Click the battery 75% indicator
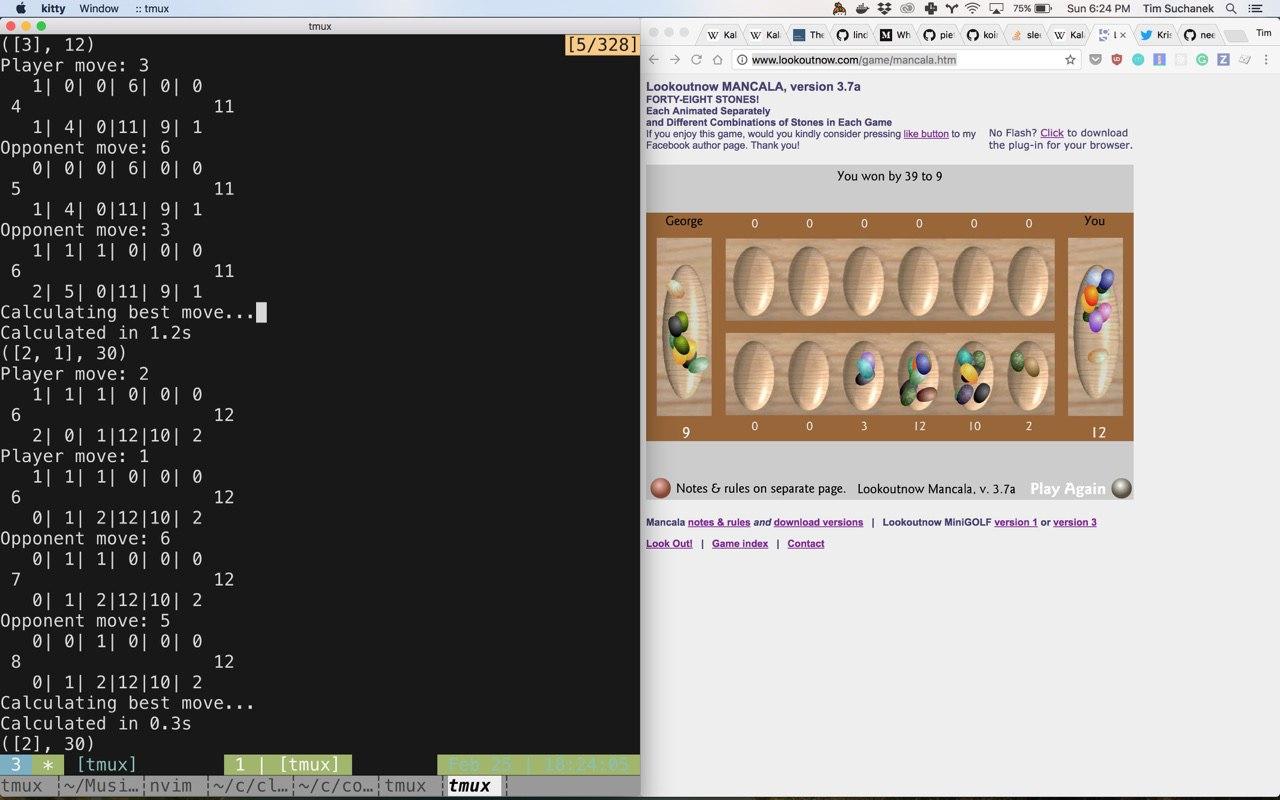Viewport: 1280px width, 800px height. (x=1034, y=8)
